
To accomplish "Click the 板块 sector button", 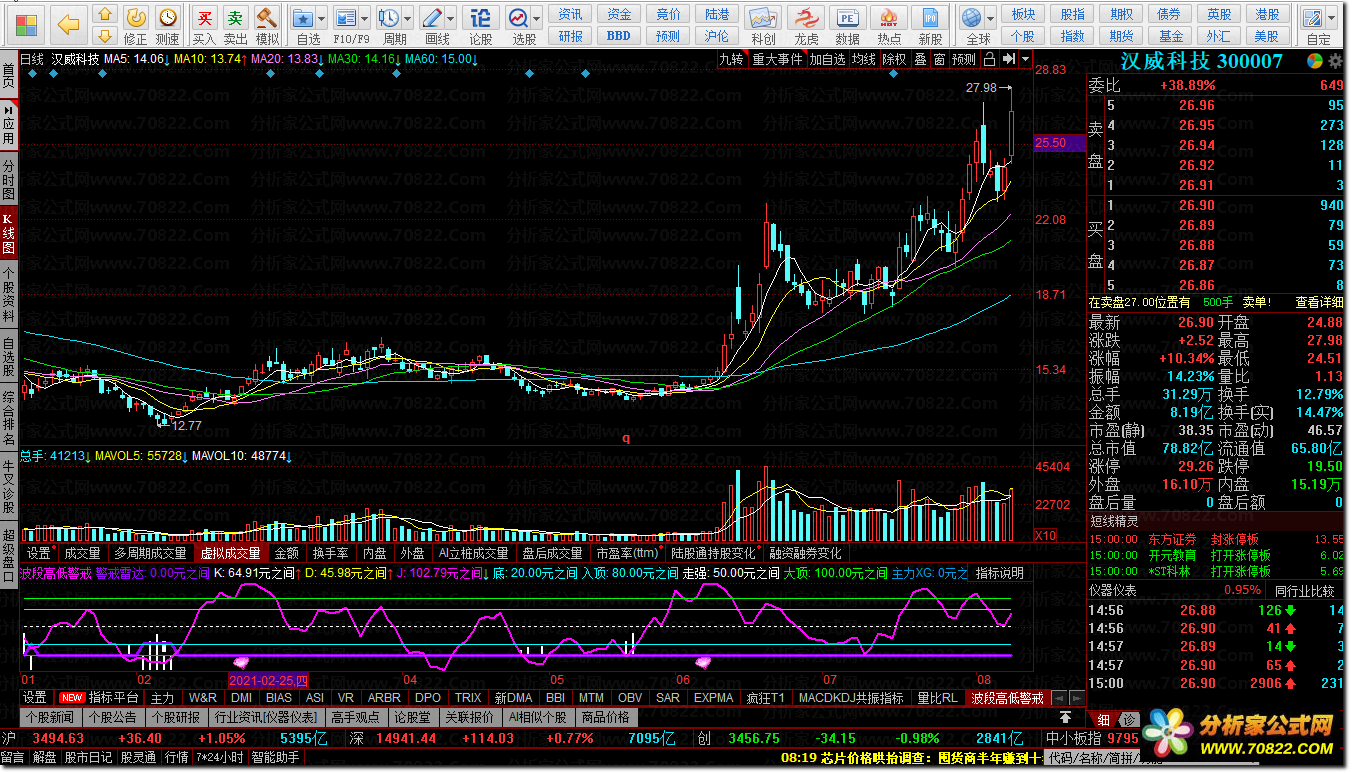I will 1023,14.
